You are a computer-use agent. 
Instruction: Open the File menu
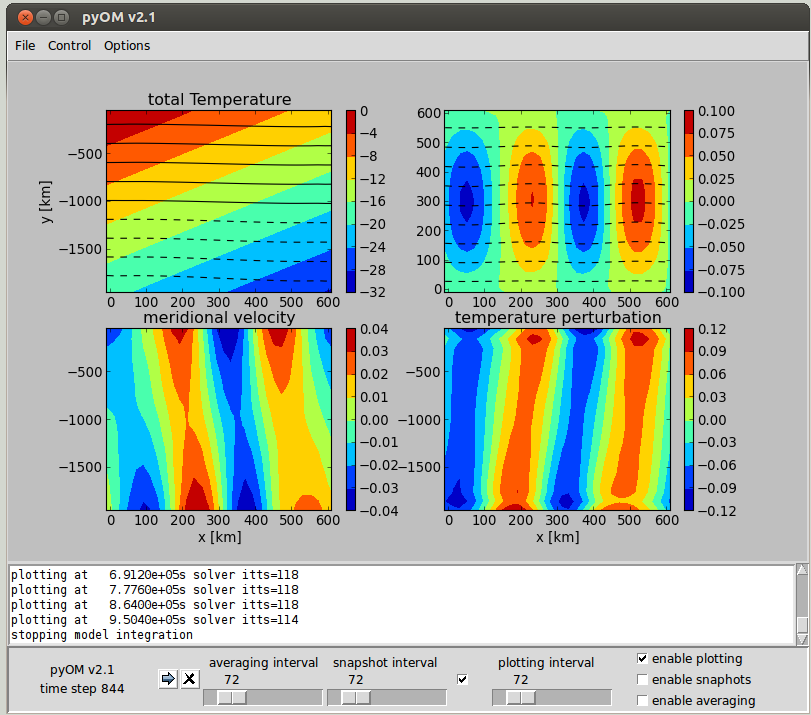click(25, 45)
